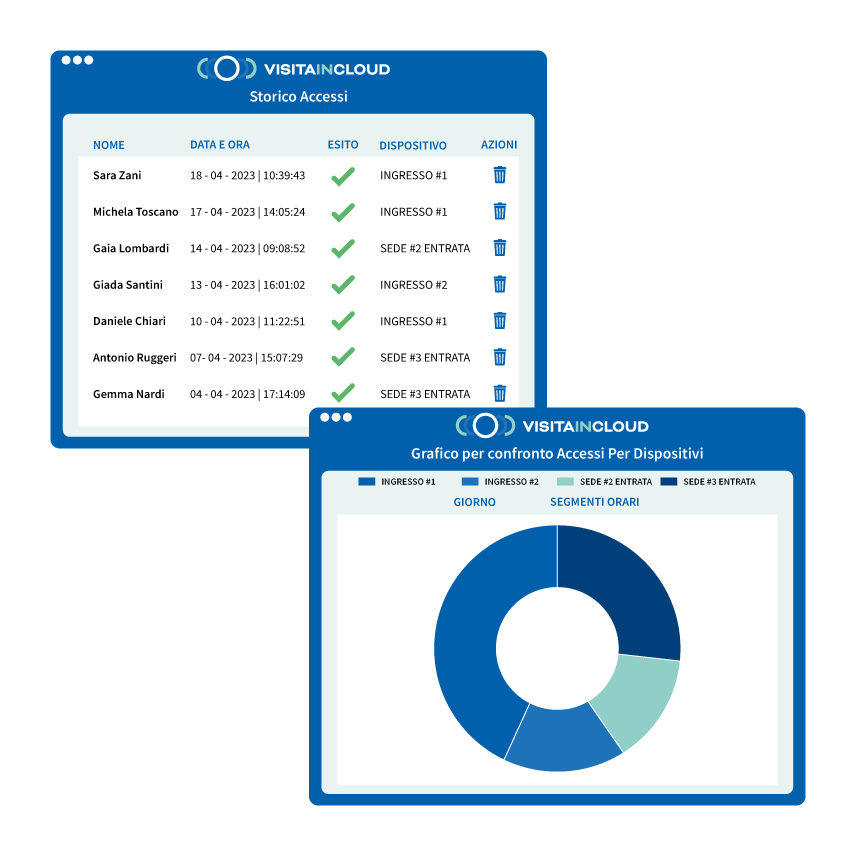
Task: Click the timestamp 04 - 04 - 2023 | 17:14:09
Action: point(248,394)
